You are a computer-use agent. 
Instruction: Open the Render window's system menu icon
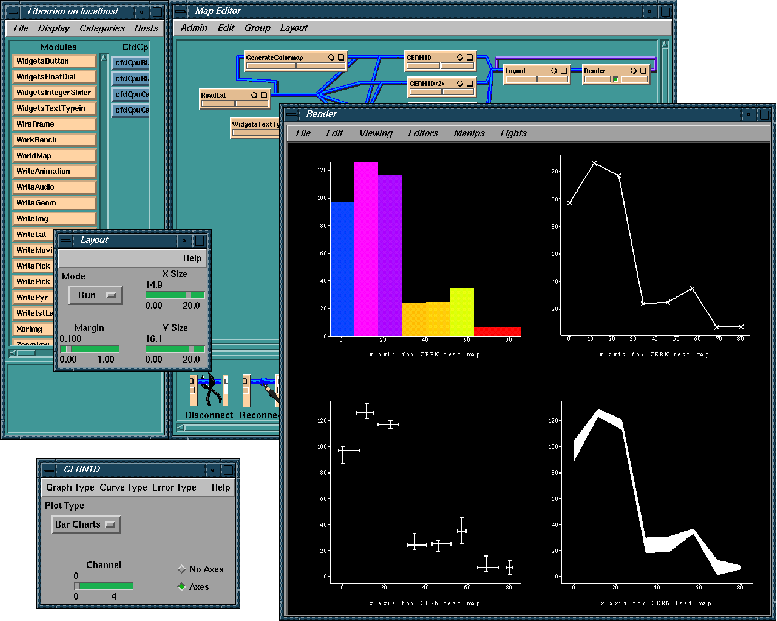tap(293, 114)
